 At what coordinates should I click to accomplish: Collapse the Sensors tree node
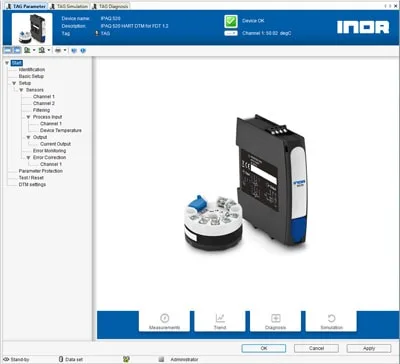point(21,90)
